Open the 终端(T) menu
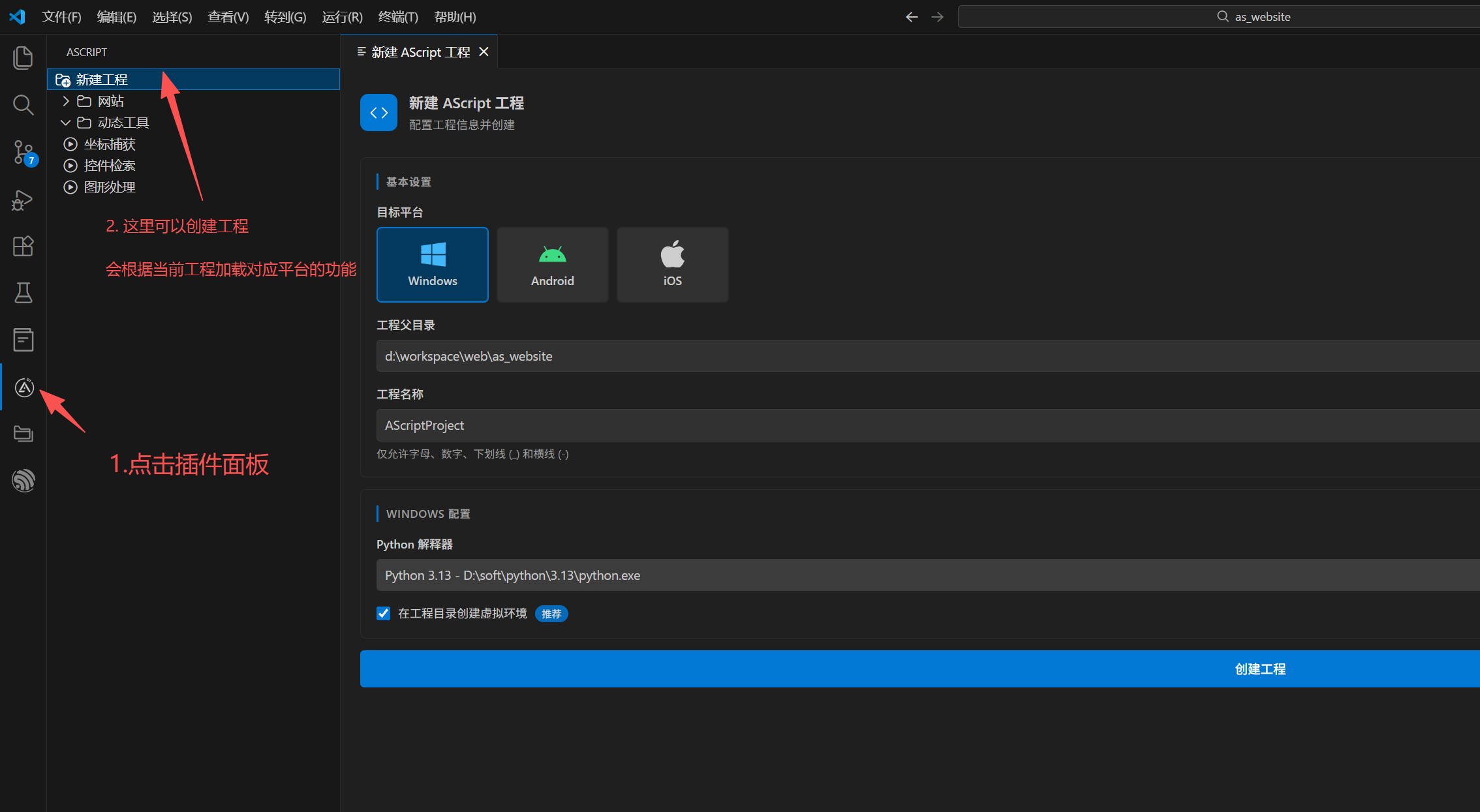Image resolution: width=1480 pixels, height=812 pixels. point(397,17)
